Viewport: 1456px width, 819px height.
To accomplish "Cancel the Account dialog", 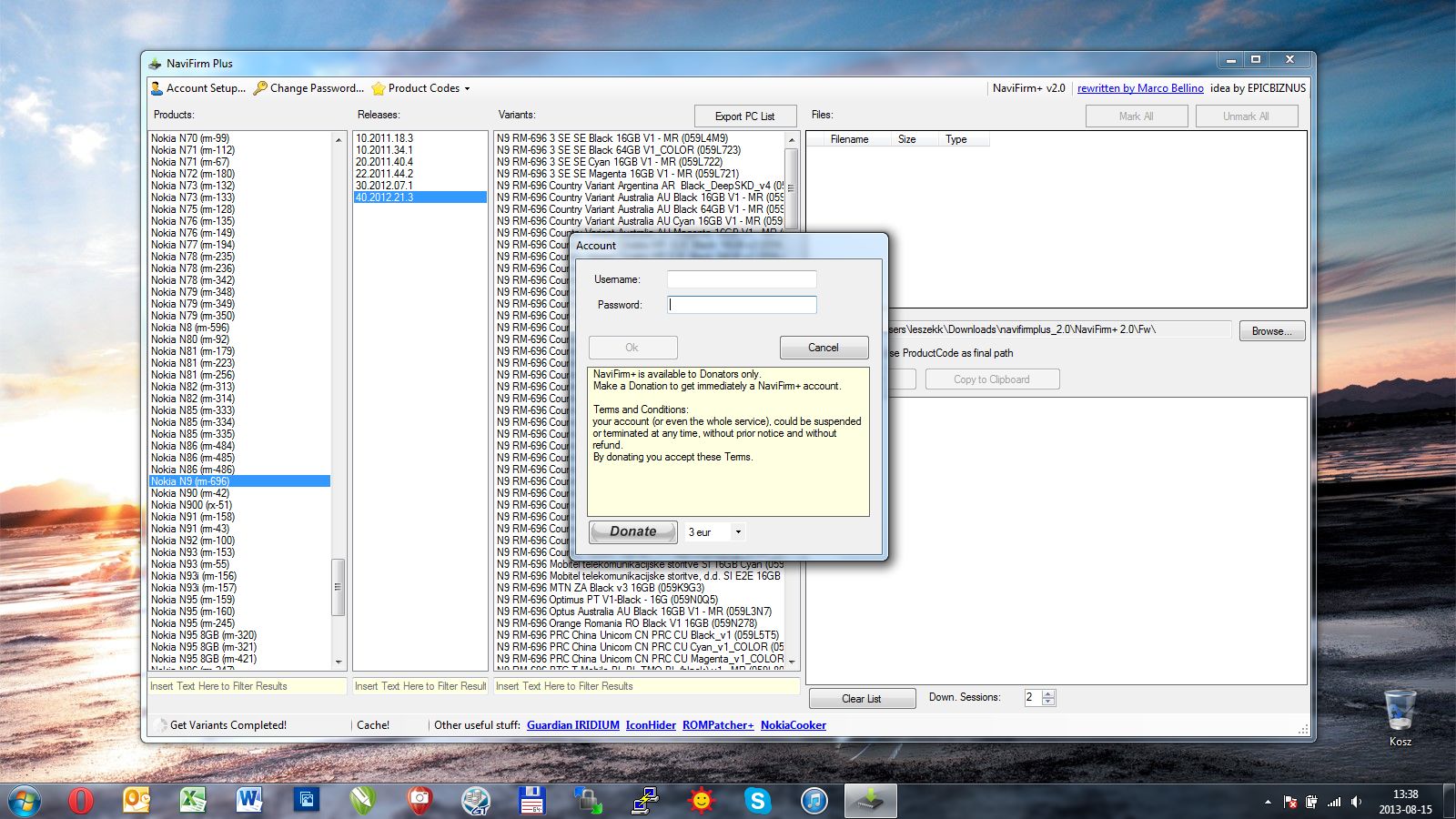I will (x=824, y=348).
